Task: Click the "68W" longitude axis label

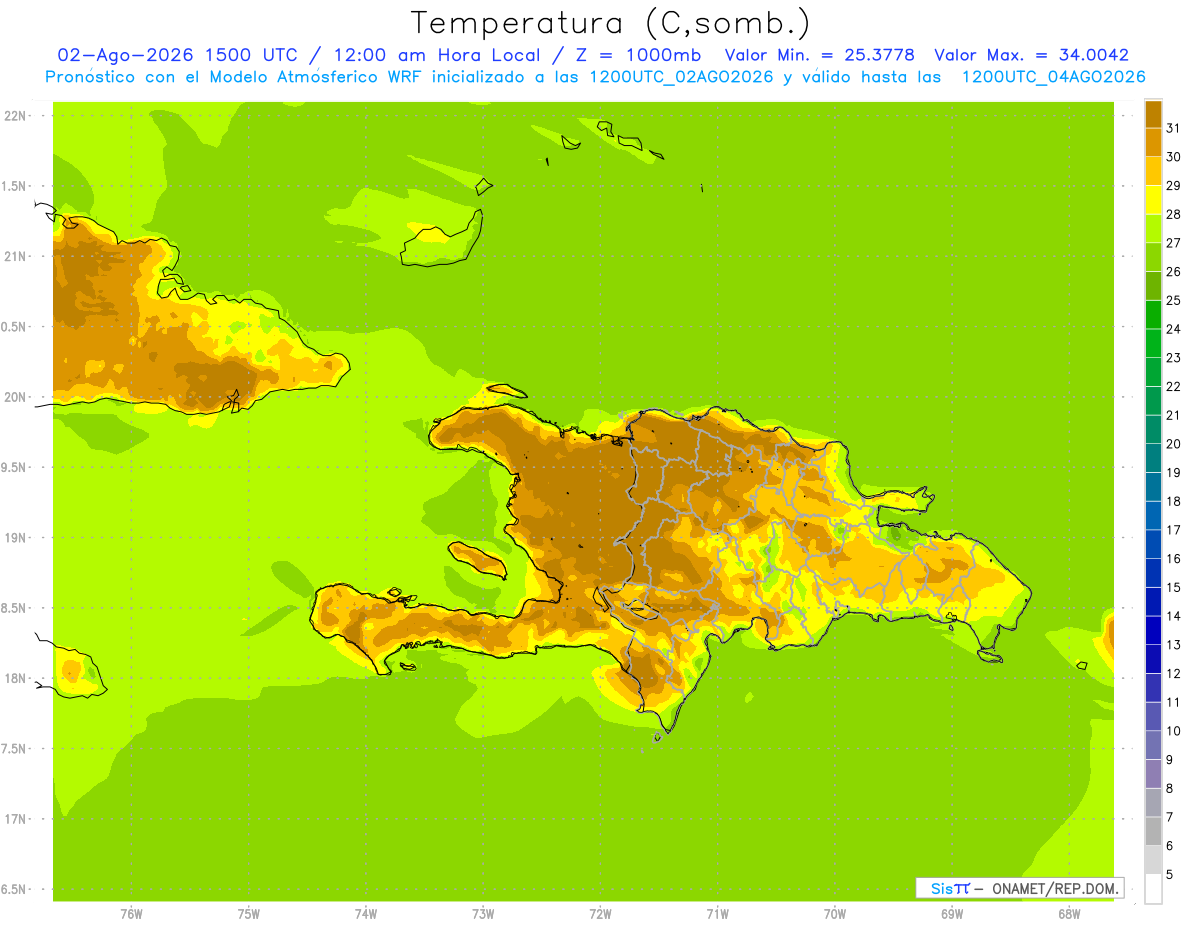Action: tap(1069, 914)
